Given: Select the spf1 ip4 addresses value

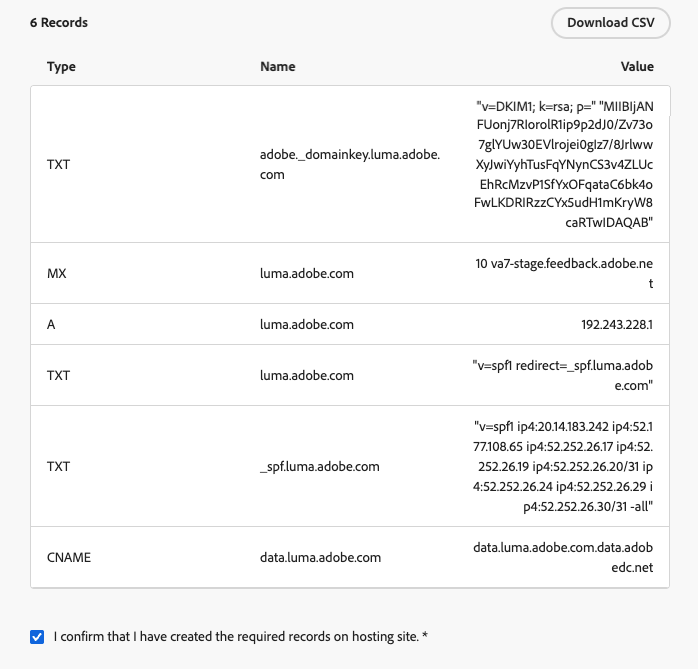Looking at the screenshot, I should pyautogui.click(x=565, y=466).
